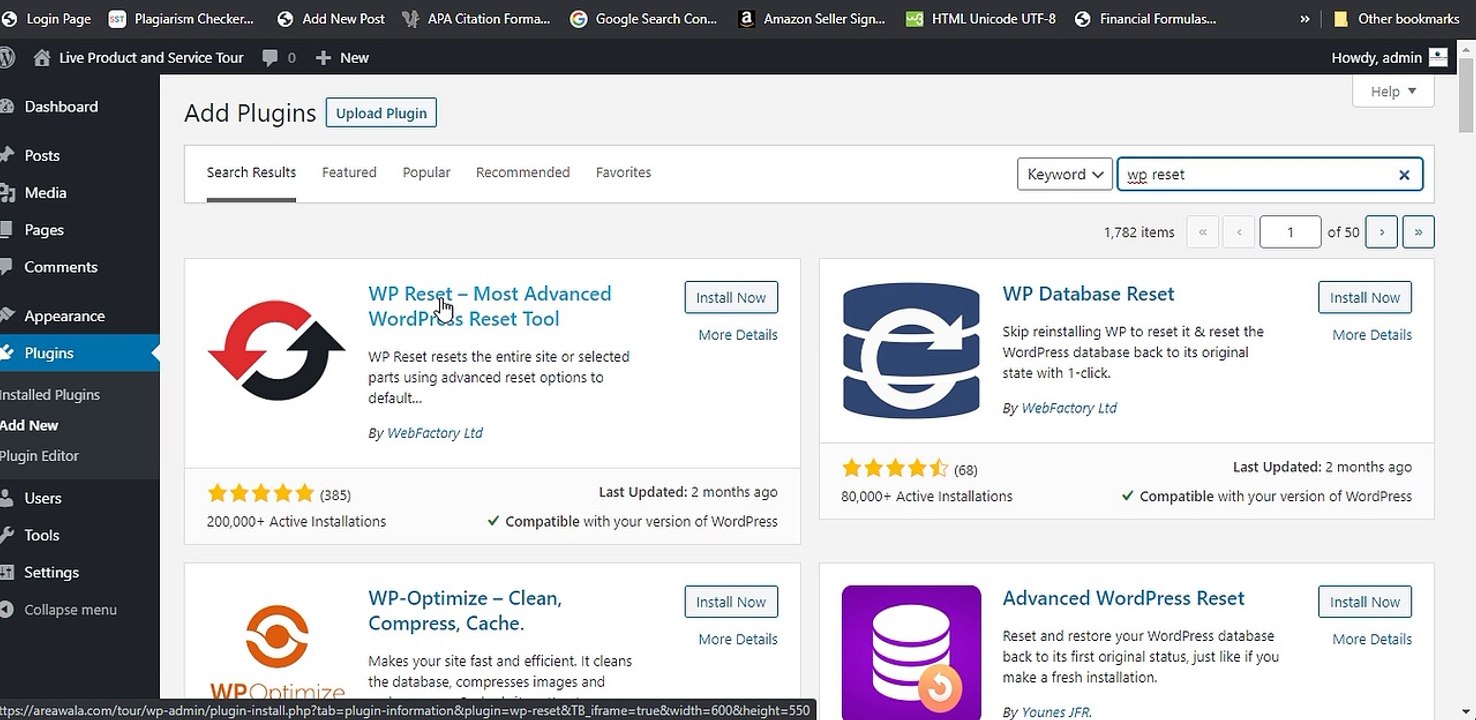Install the WP-Optimize plugin
This screenshot has width=1476, height=720.
point(731,602)
